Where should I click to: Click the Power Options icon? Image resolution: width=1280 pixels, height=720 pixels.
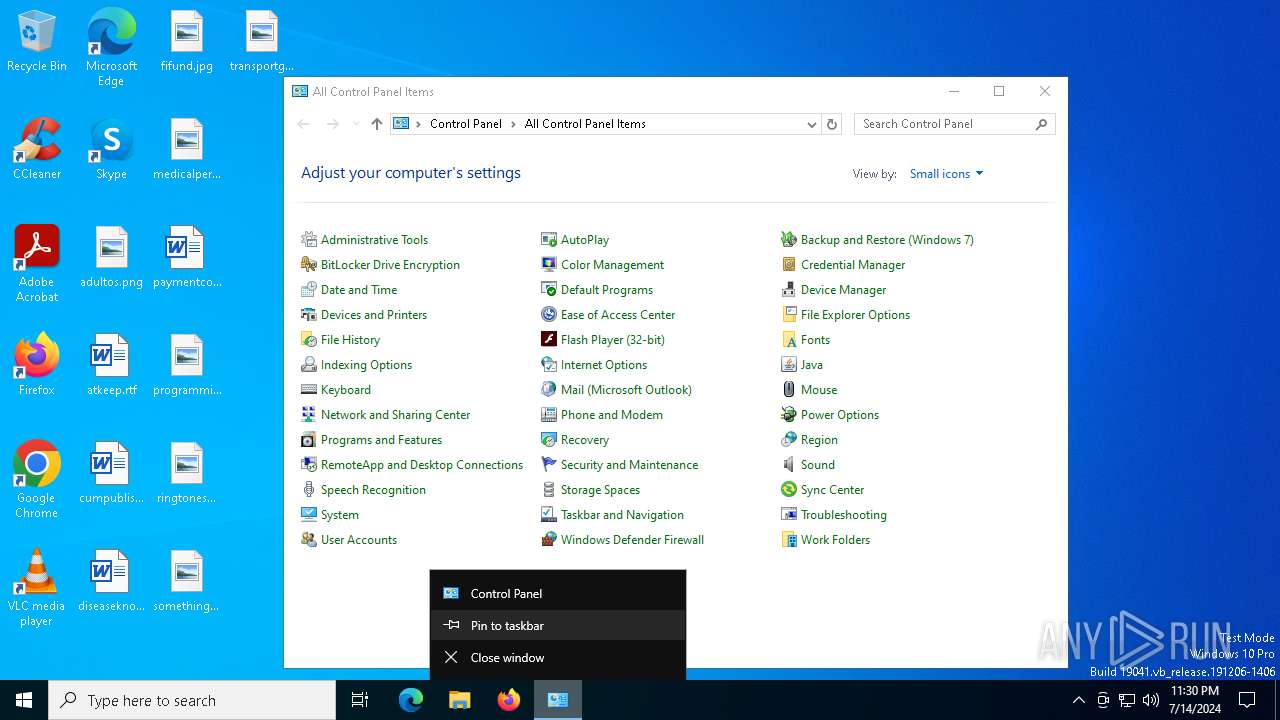pos(789,415)
